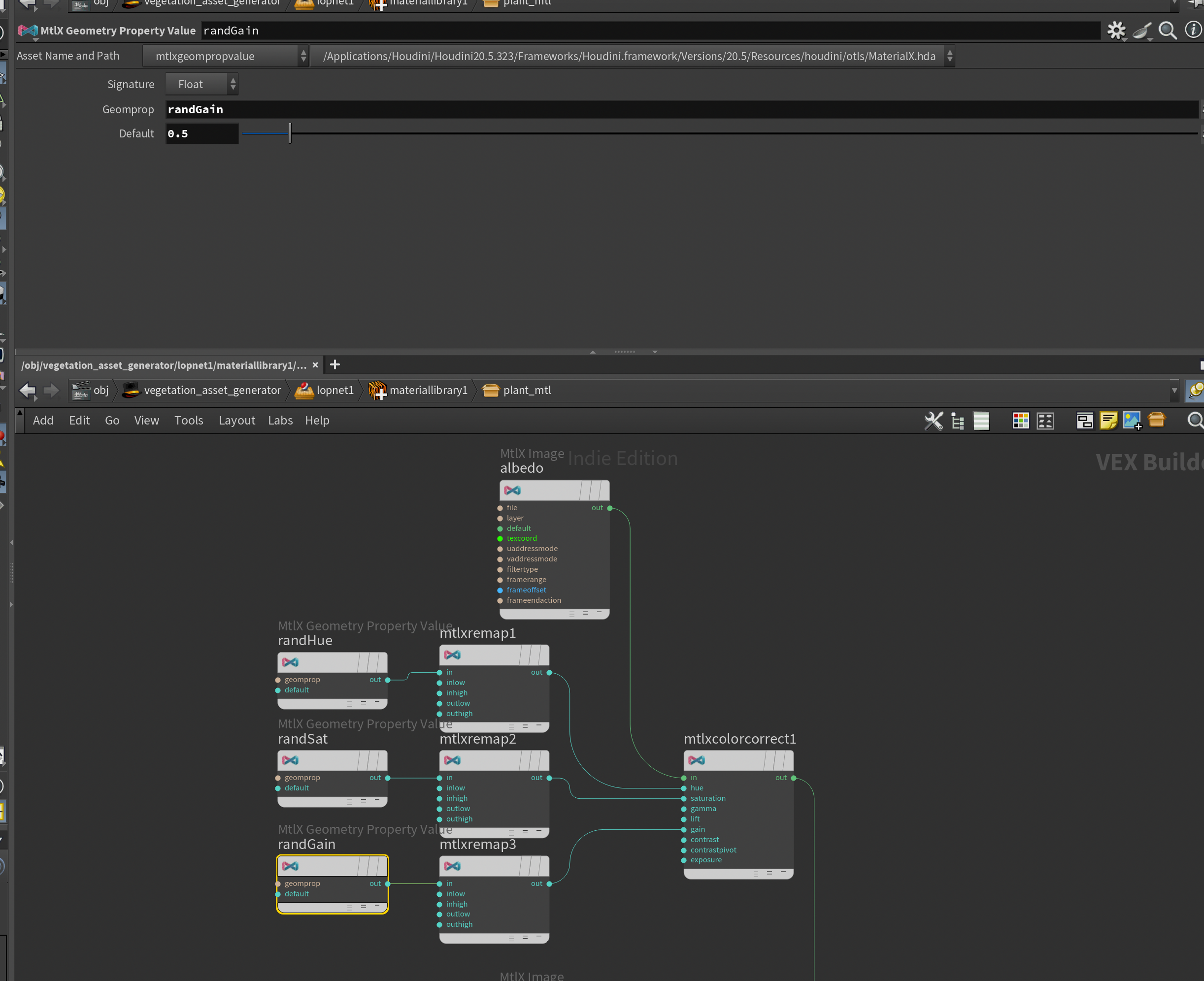Open the parameter gear menu

[x=1116, y=31]
